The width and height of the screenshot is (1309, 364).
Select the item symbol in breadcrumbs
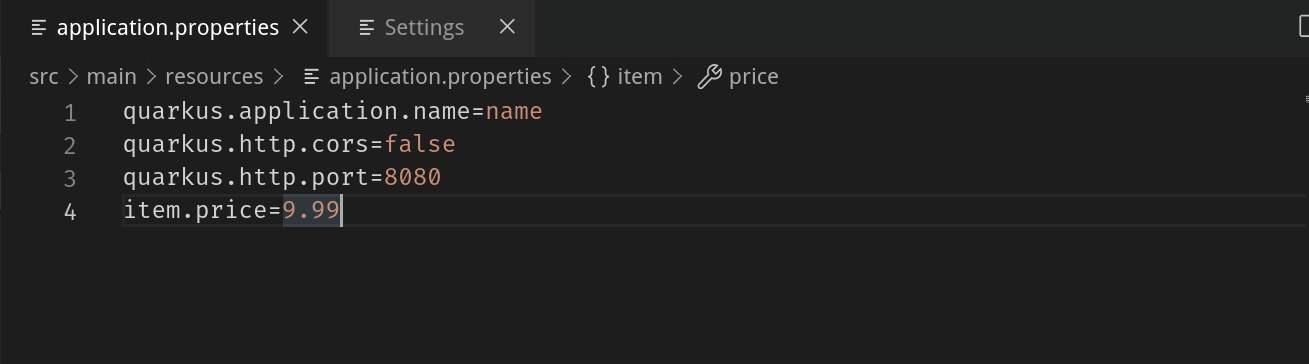click(x=640, y=77)
